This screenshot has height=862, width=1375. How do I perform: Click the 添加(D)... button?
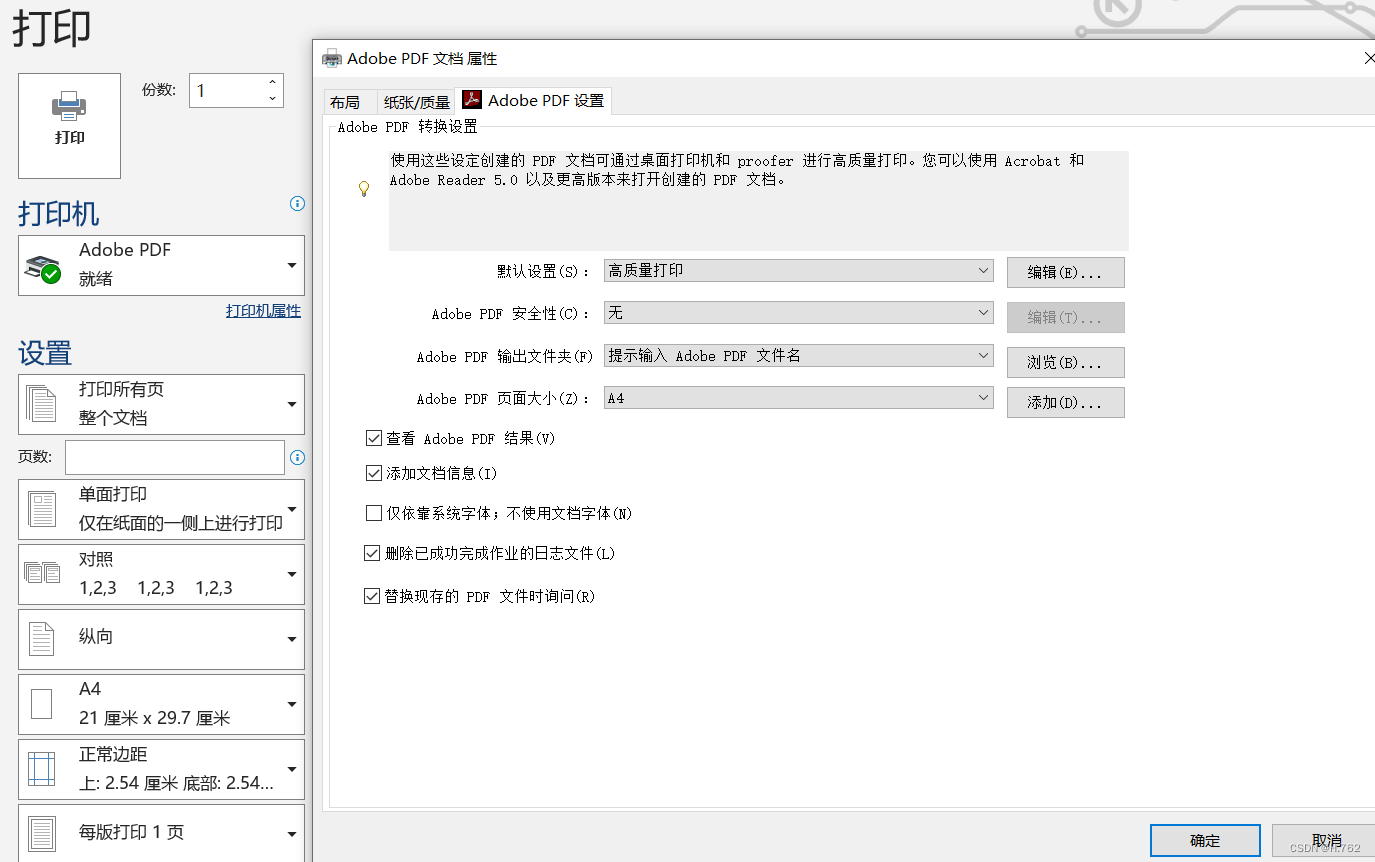point(1065,402)
